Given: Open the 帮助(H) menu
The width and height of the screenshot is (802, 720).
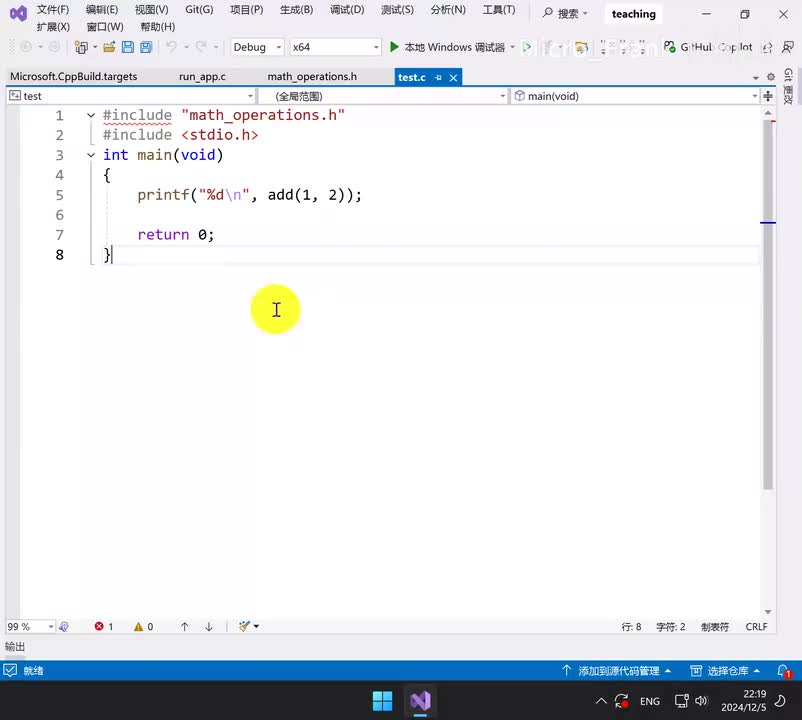Looking at the screenshot, I should coord(158,27).
